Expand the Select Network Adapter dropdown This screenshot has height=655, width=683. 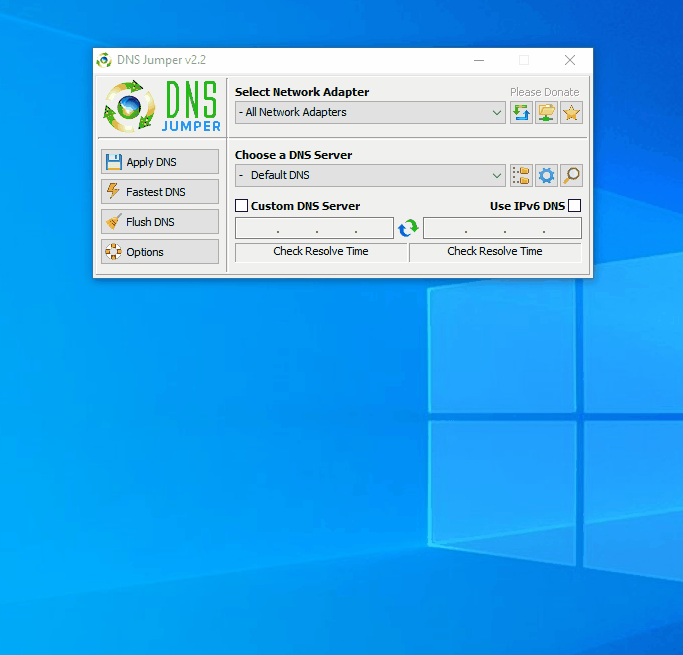click(x=370, y=113)
